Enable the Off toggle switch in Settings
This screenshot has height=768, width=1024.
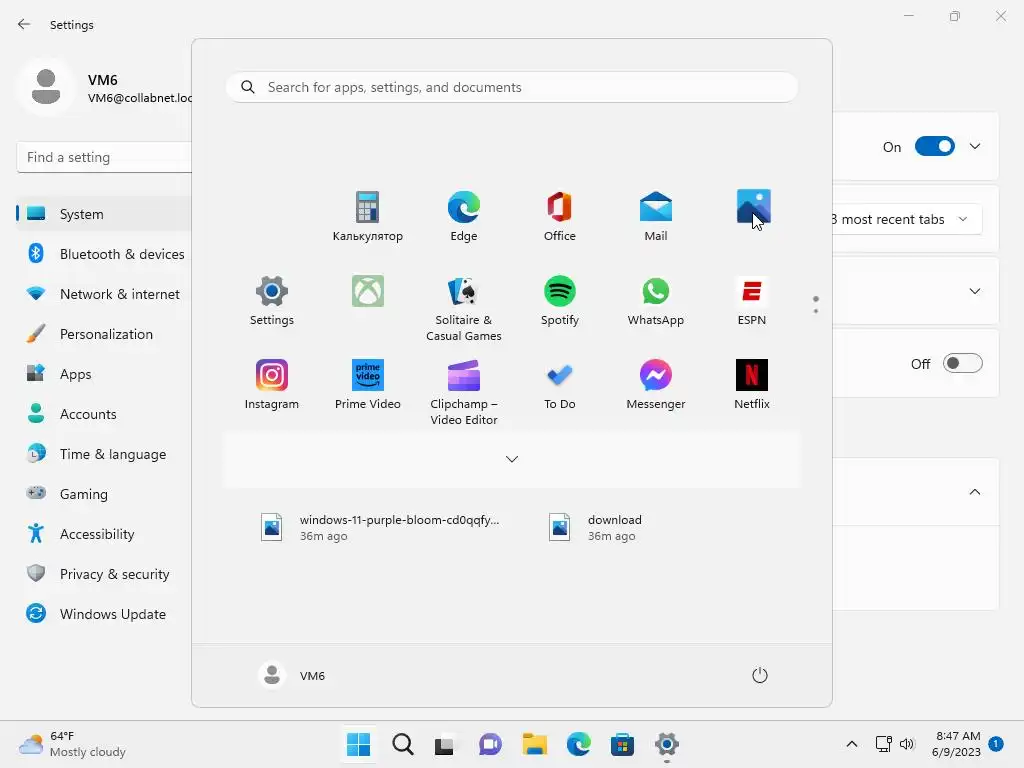pyautogui.click(x=963, y=363)
